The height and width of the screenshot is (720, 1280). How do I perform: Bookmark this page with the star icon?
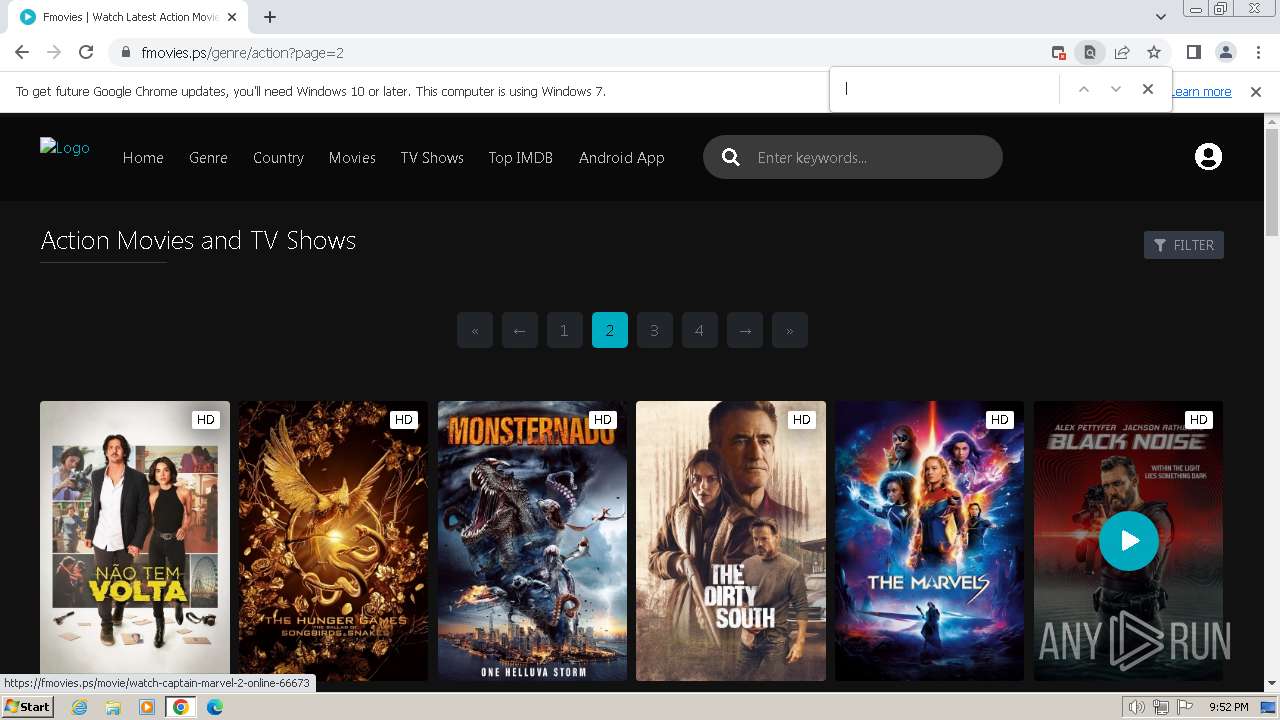pos(1154,52)
